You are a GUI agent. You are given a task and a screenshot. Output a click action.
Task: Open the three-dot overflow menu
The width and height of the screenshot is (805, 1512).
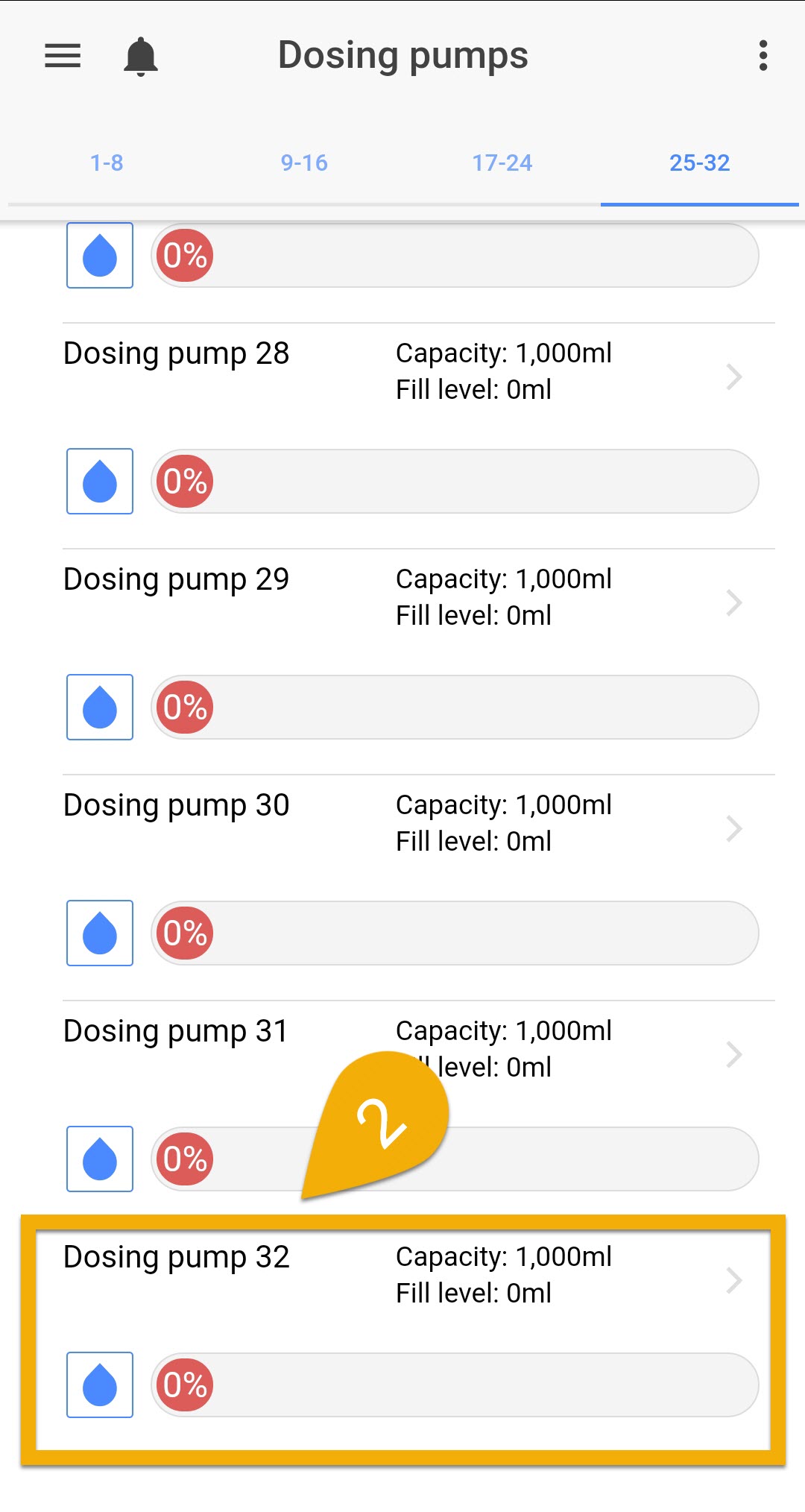tap(763, 56)
